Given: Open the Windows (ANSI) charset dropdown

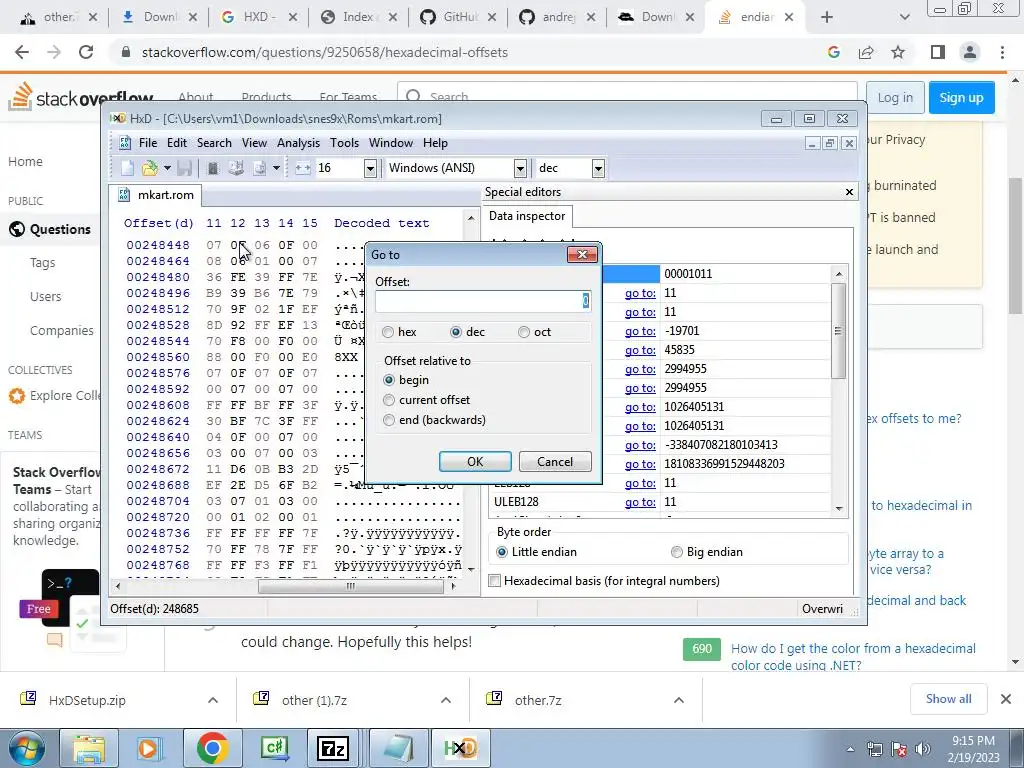Looking at the screenshot, I should 520,168.
